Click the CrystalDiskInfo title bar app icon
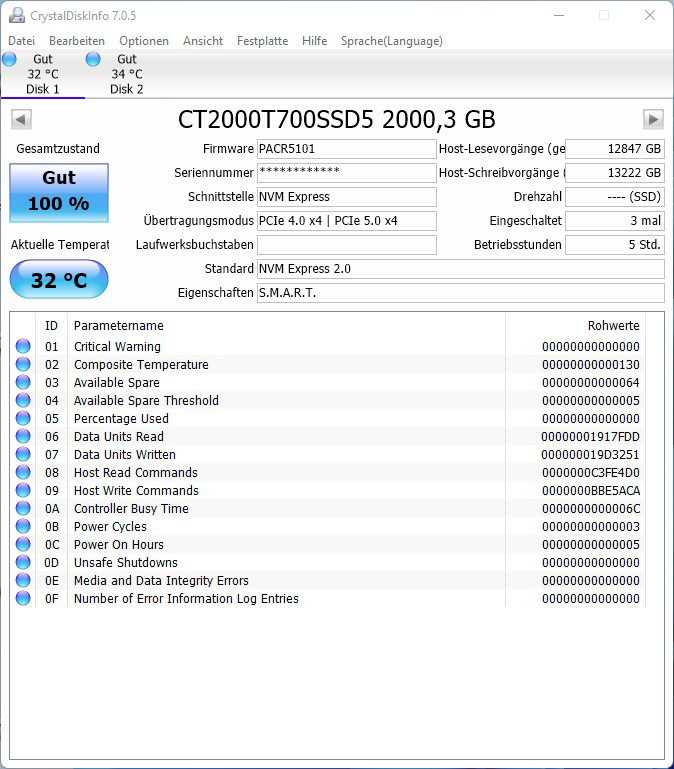This screenshot has width=674, height=769. coord(17,15)
